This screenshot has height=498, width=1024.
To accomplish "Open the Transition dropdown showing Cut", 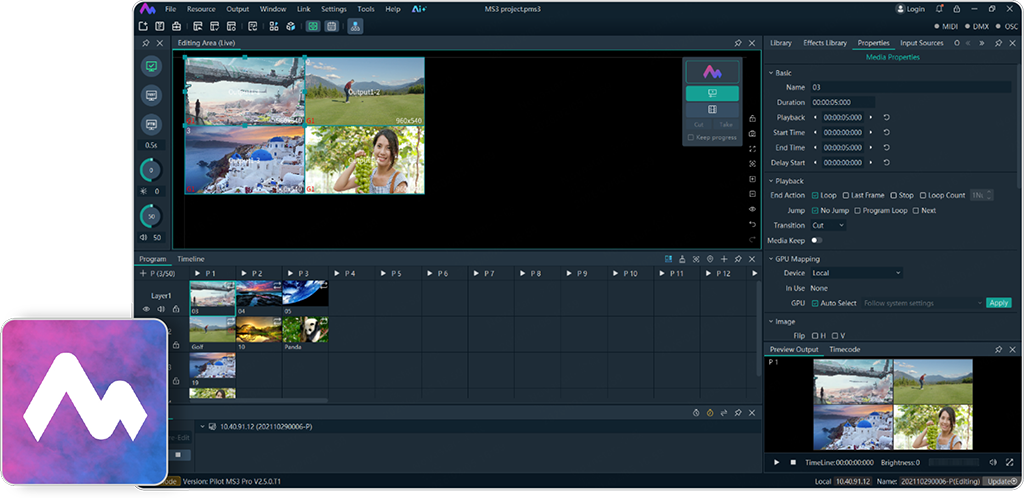I will tap(828, 226).
